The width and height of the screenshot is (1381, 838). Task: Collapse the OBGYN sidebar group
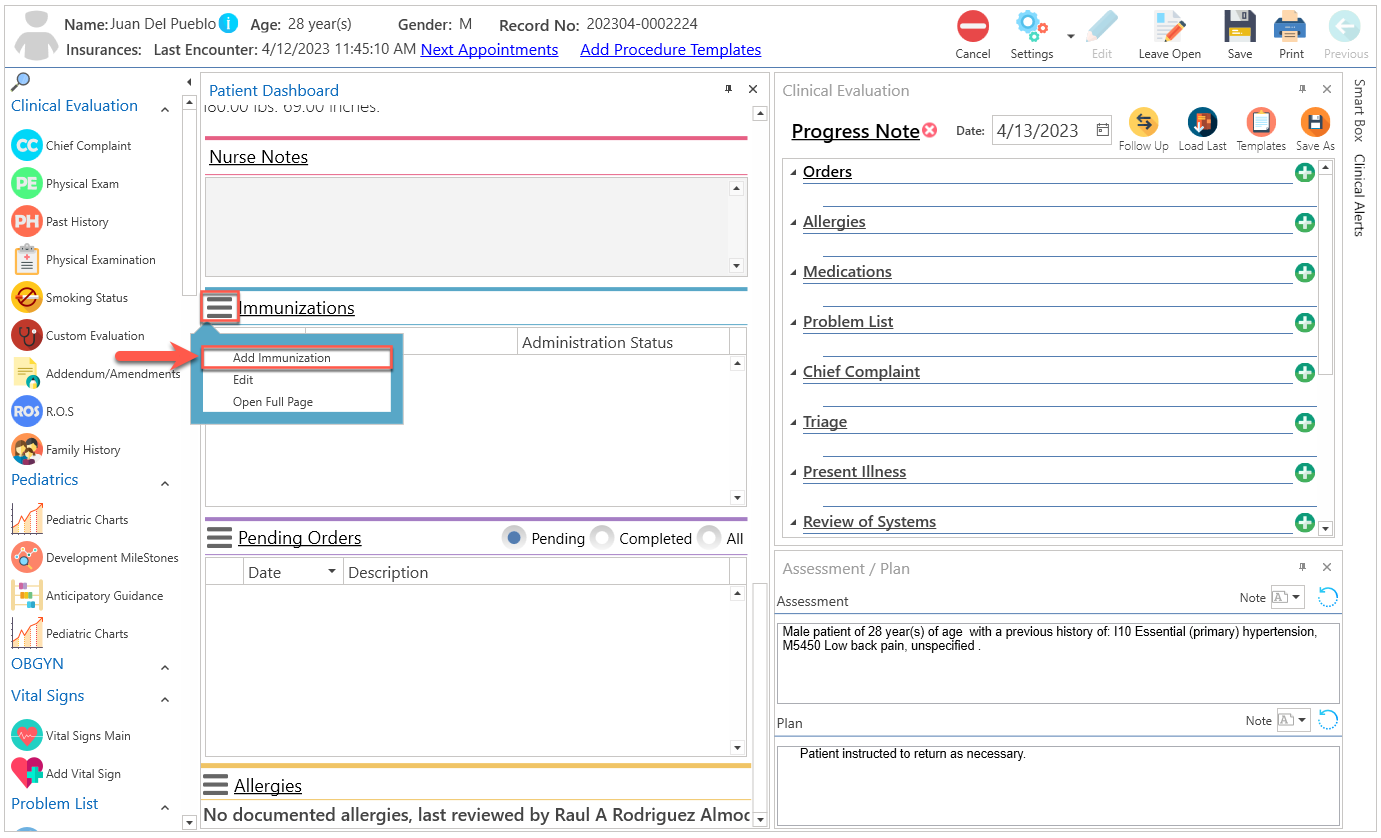pos(165,668)
